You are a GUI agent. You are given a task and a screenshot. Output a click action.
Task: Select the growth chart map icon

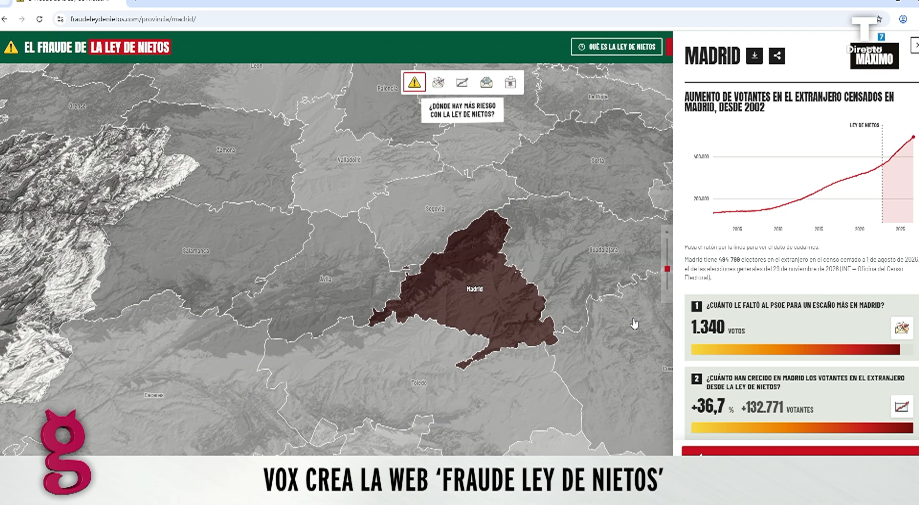click(462, 83)
